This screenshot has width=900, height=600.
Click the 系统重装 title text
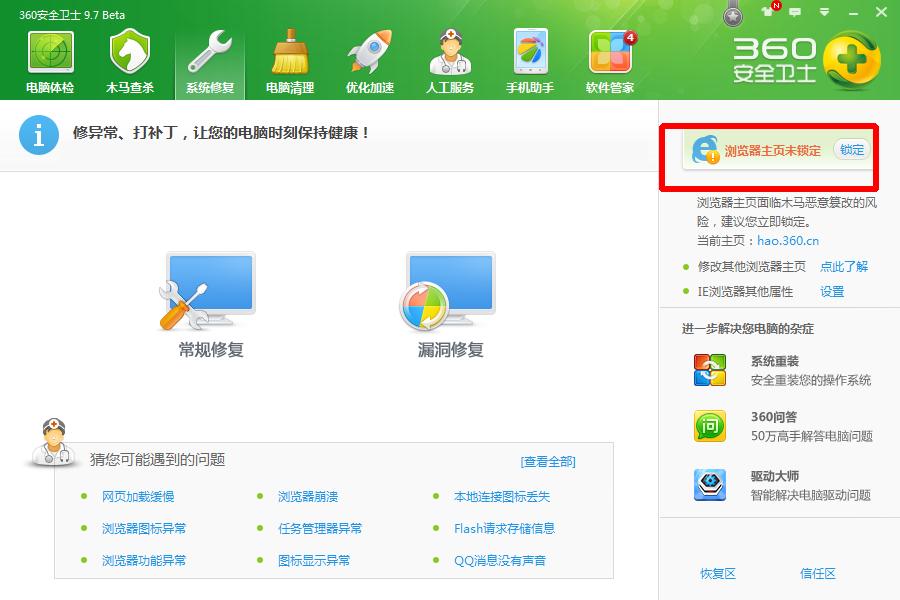tap(775, 361)
